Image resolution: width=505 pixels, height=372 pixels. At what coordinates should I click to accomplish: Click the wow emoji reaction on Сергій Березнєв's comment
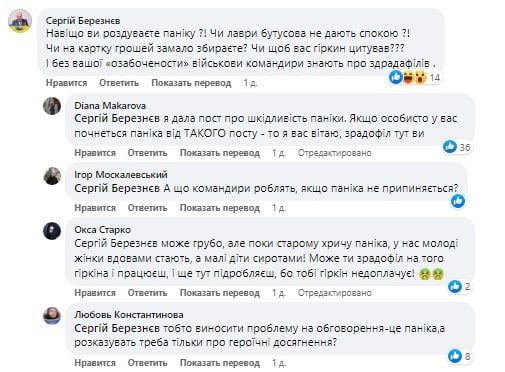[x=420, y=77]
